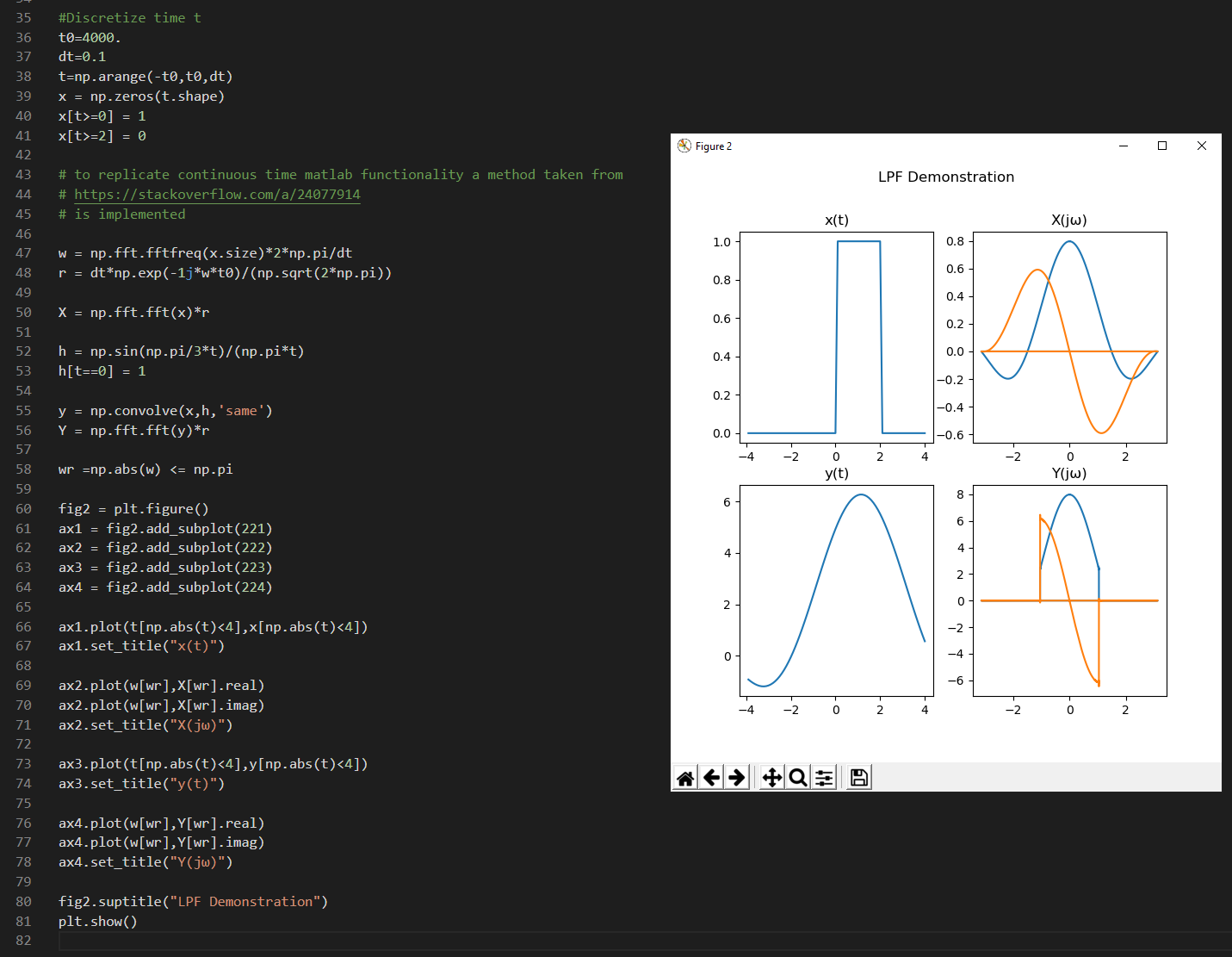Screen dimensions: 1232x957
Task: Place cursor on the t=np.arange(-t0,t0,dt) line
Action: [x=145, y=77]
